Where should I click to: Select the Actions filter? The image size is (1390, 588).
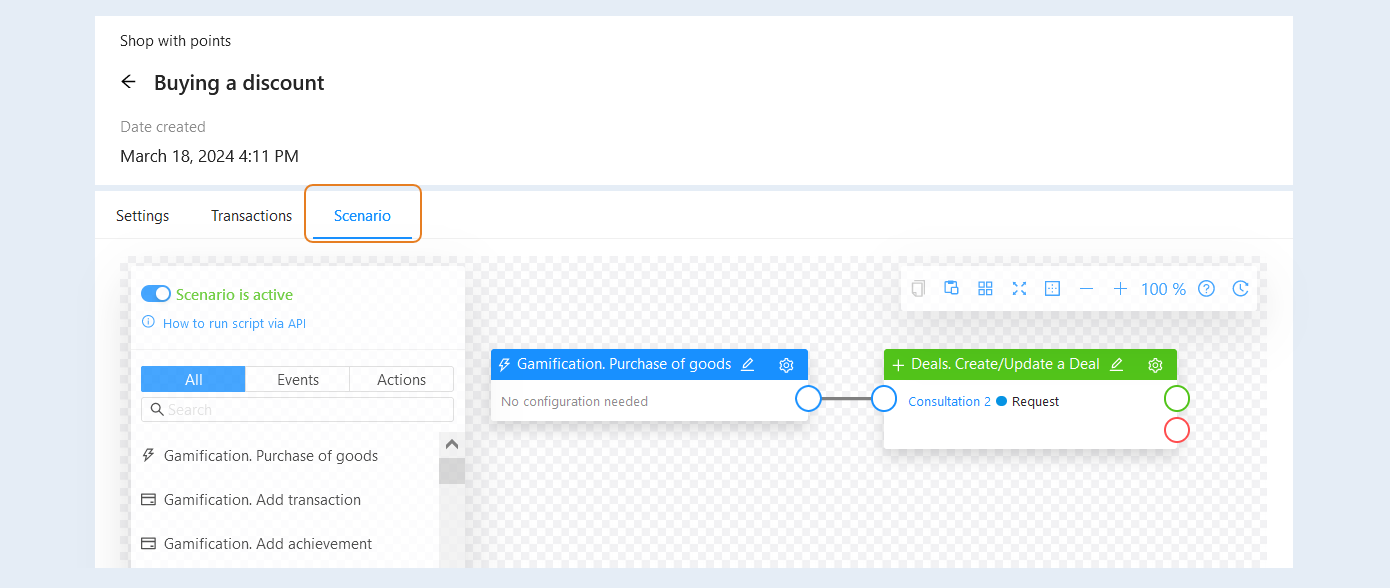pos(402,379)
